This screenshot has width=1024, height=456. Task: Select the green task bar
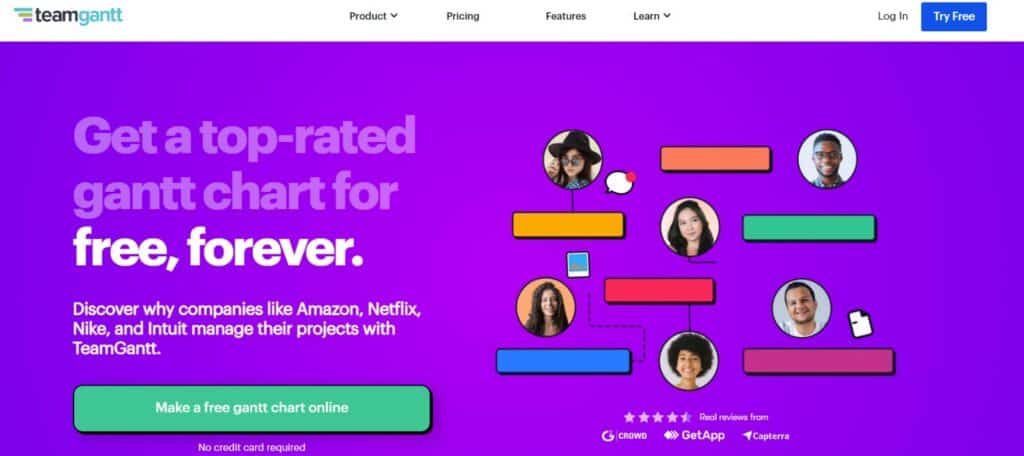[x=809, y=228]
